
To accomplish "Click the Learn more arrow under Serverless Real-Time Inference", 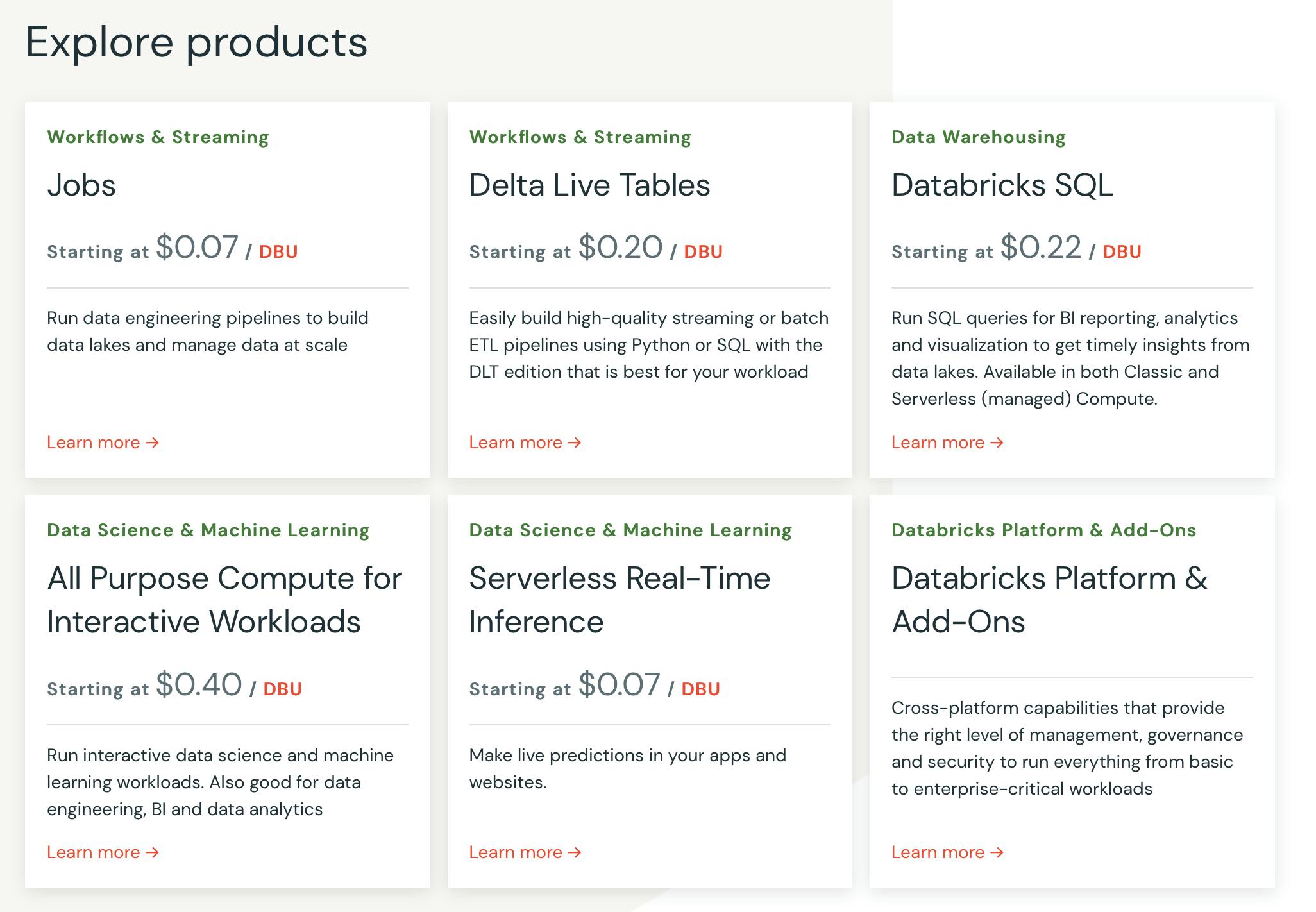I will [575, 852].
